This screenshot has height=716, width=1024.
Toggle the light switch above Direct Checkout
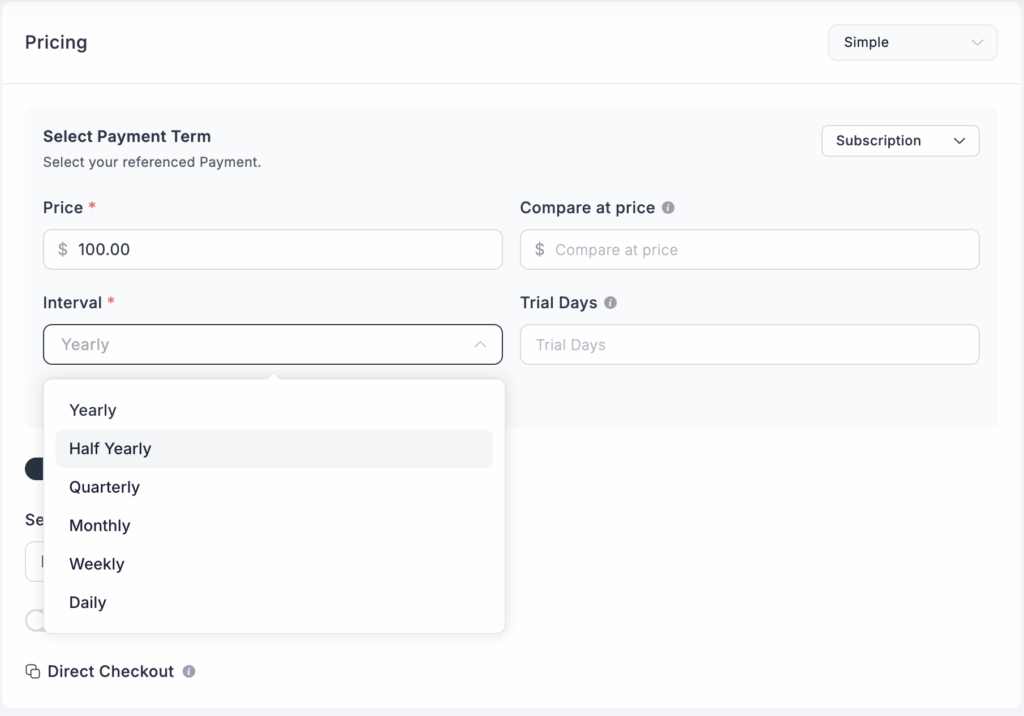tap(34, 620)
